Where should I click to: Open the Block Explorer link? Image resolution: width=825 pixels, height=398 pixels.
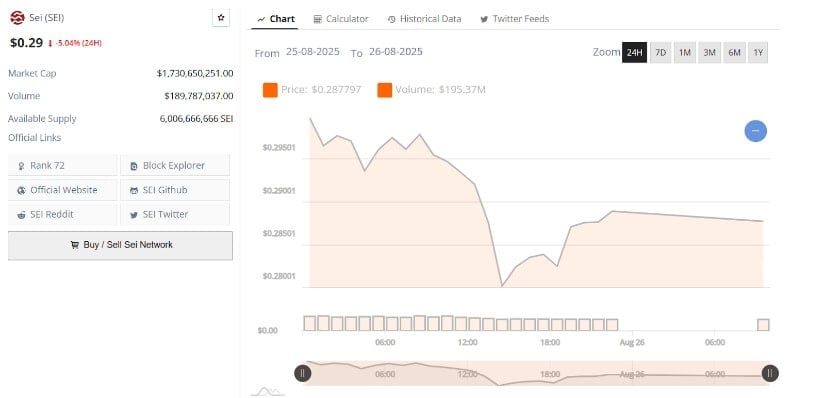(x=175, y=165)
